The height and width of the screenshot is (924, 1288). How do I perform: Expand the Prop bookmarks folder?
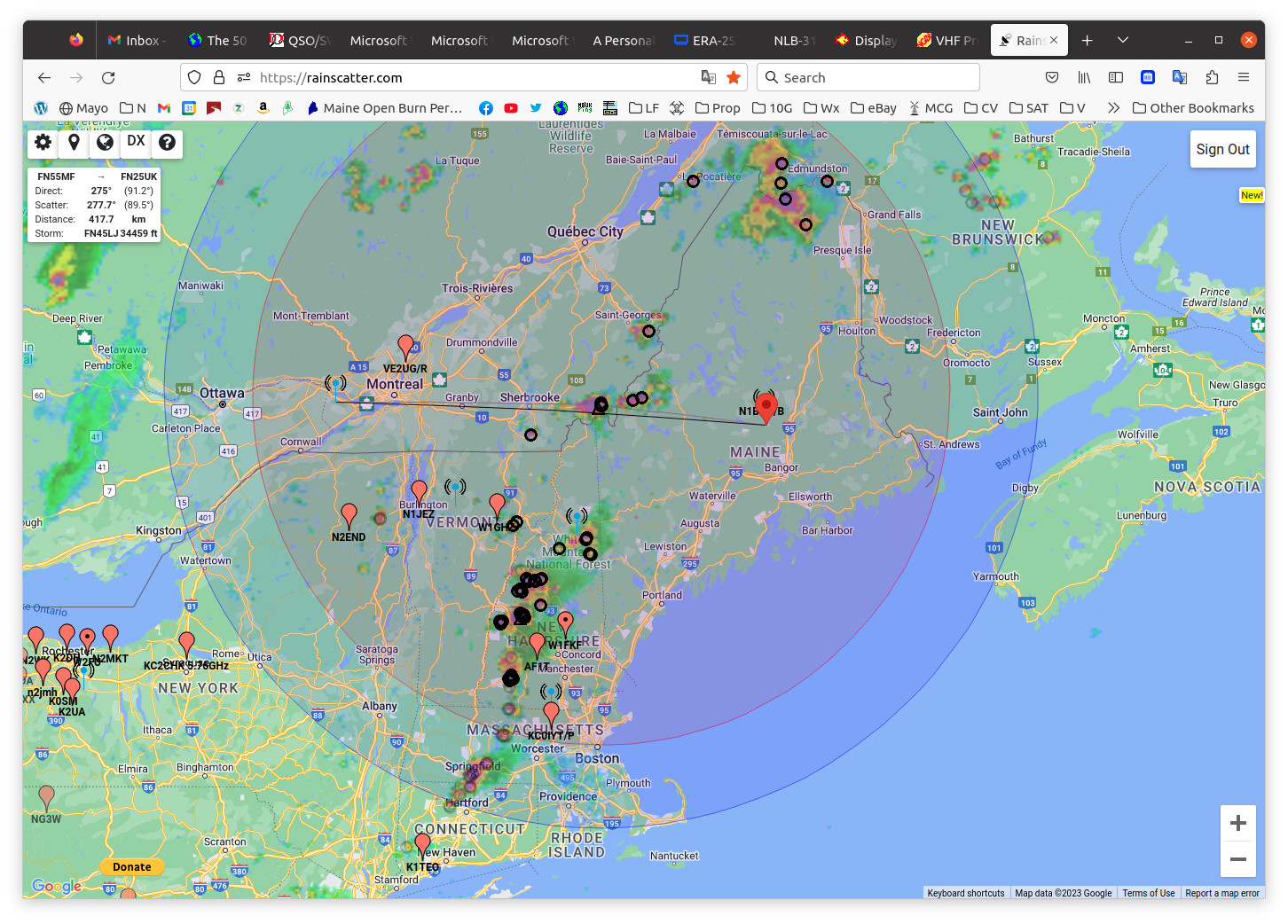click(x=718, y=108)
